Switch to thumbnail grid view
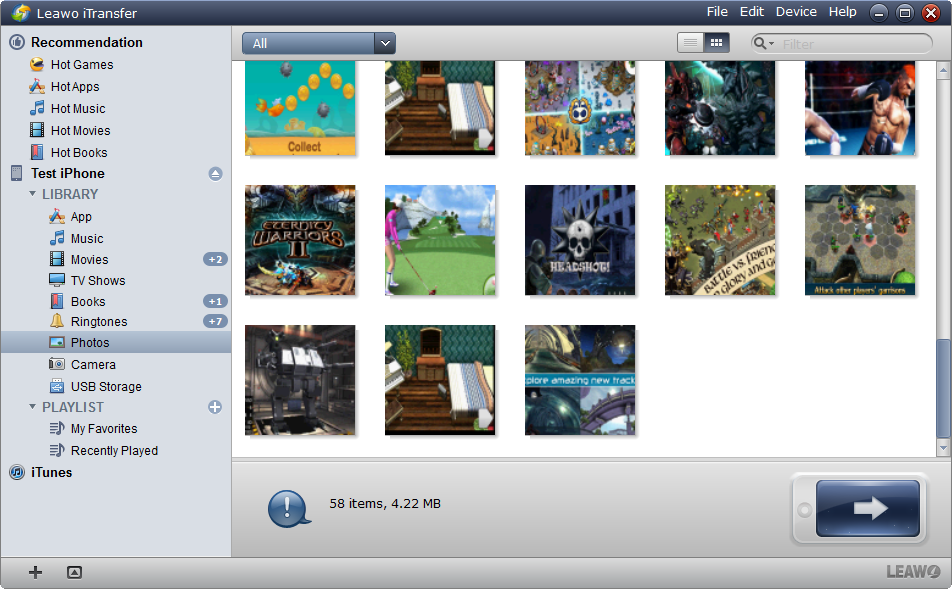The height and width of the screenshot is (589, 952). click(x=716, y=43)
